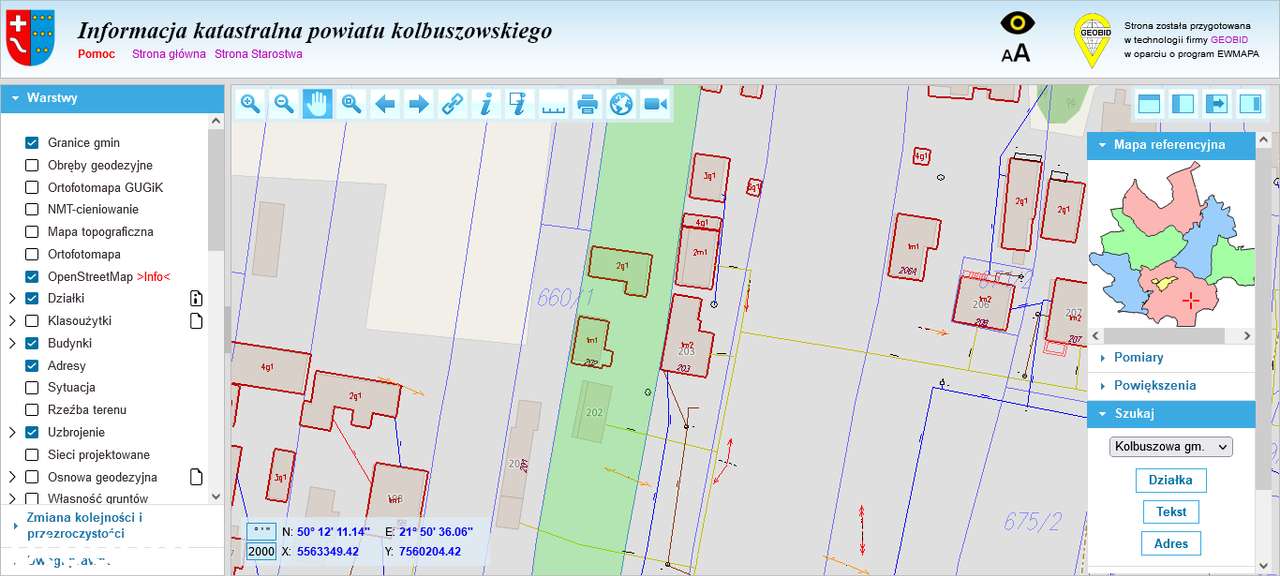Expand the Osnowa geodezyjna layer group
The image size is (1280, 576).
(12, 477)
